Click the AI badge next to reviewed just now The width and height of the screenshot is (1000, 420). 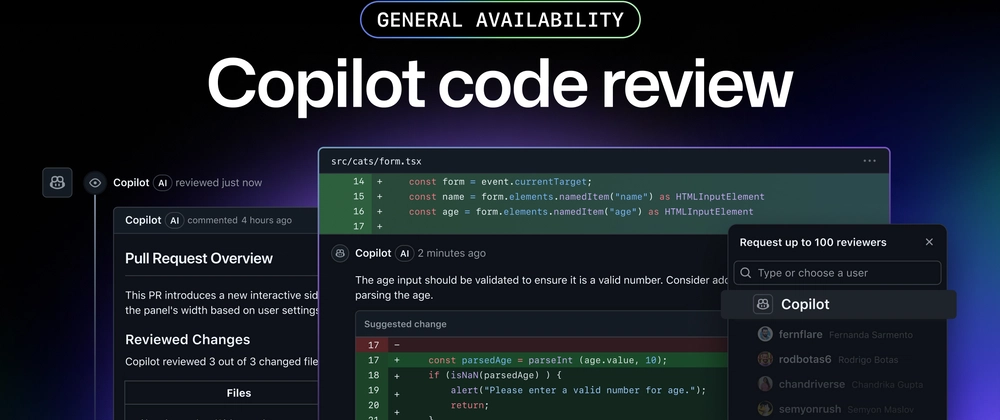coord(163,183)
